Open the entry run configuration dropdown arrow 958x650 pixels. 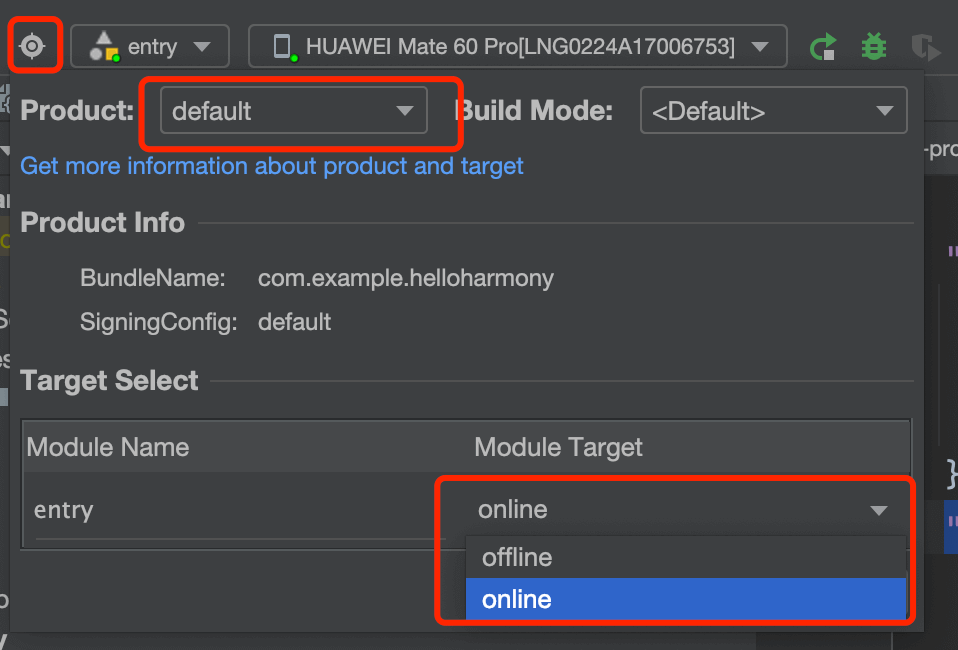click(202, 47)
